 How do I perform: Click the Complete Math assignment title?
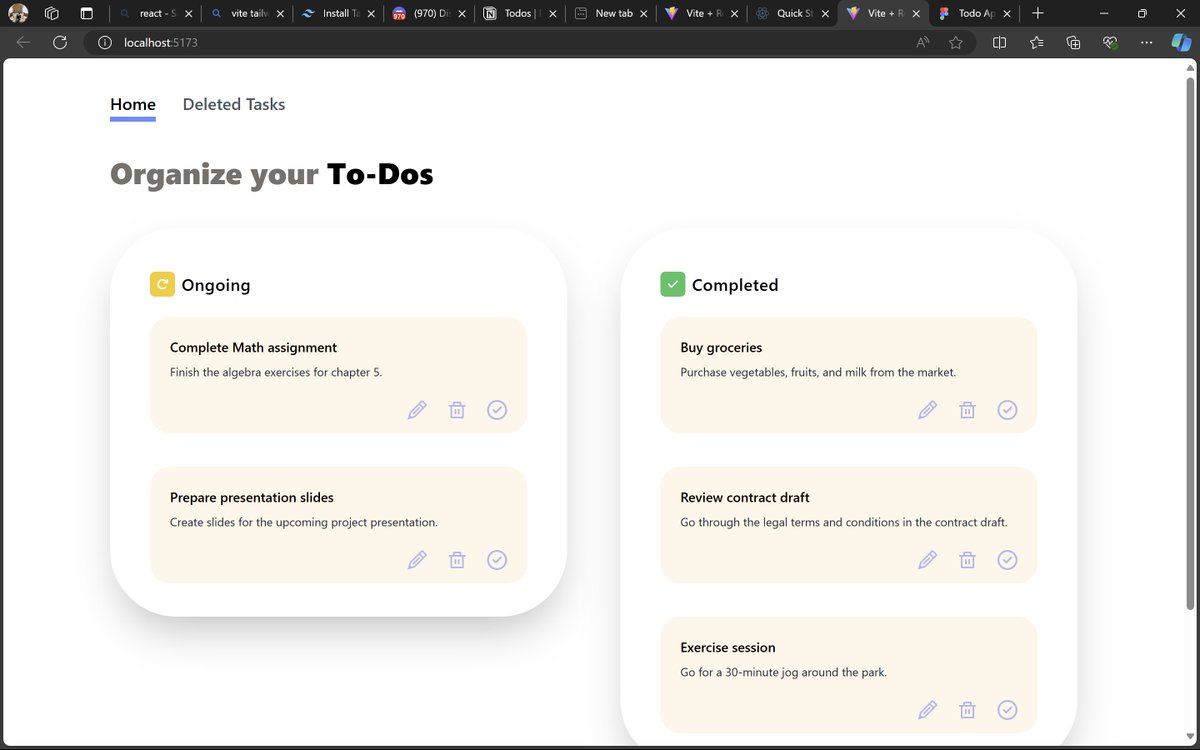coord(253,348)
